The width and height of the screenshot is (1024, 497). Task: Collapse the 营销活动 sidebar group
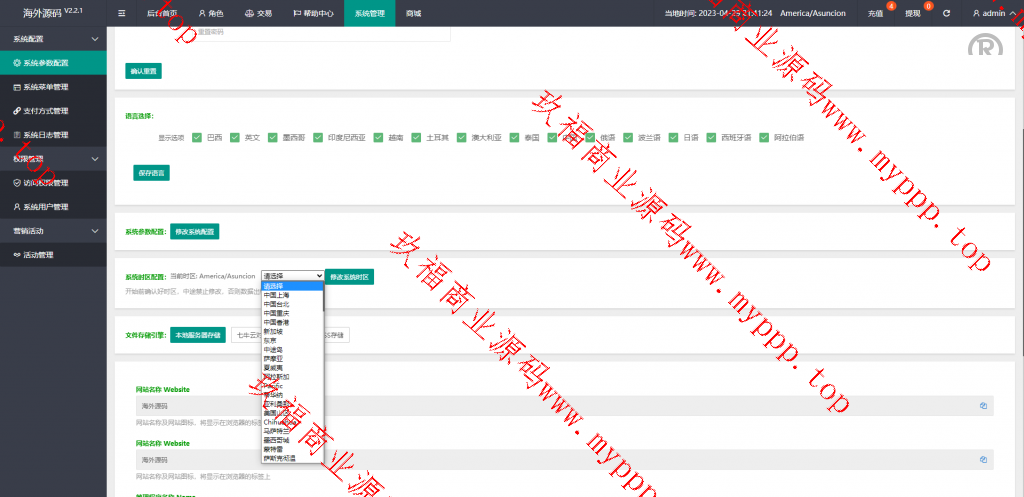(95, 231)
